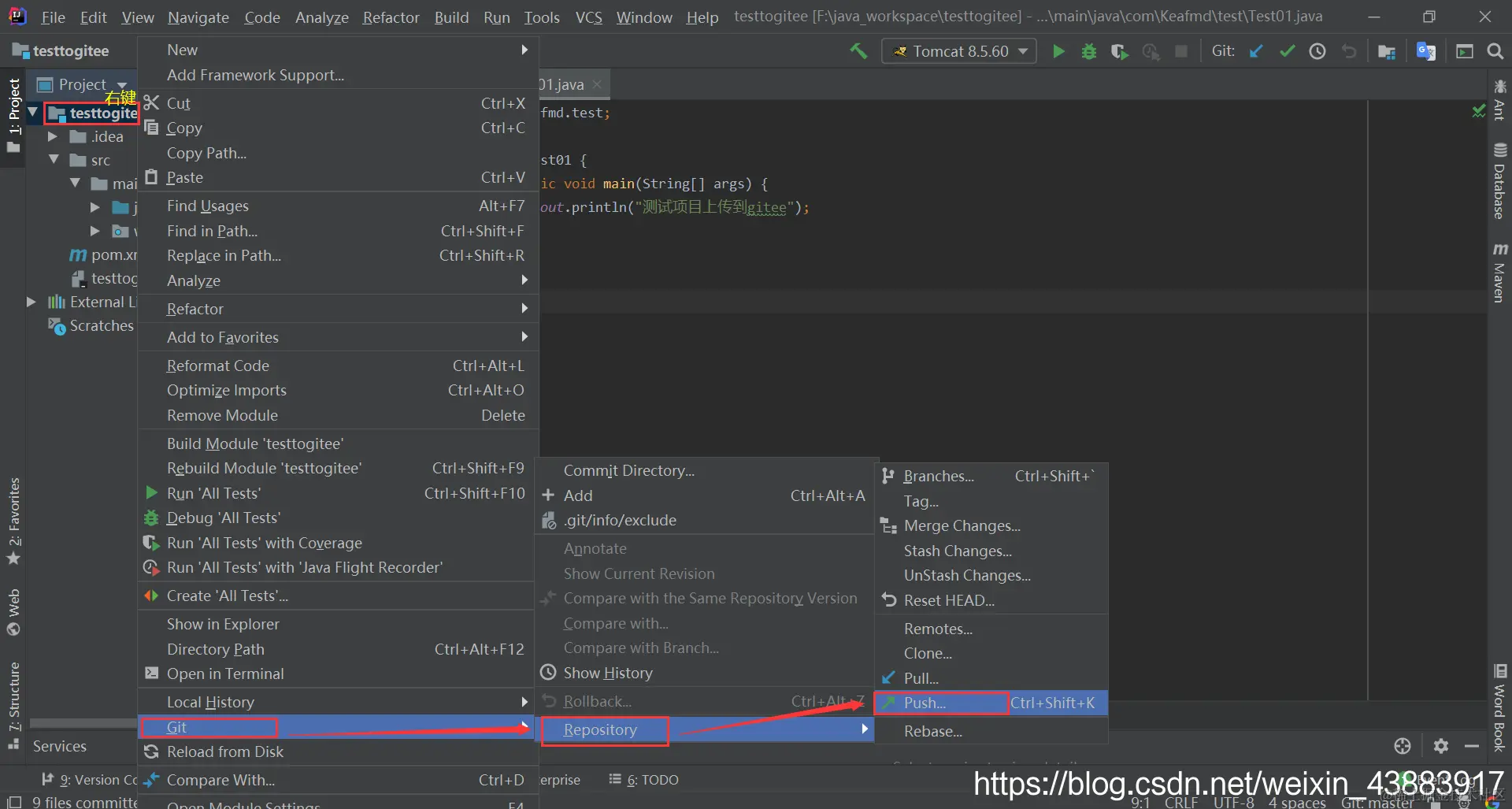Open the Favorites tool window
The height and width of the screenshot is (809, 1512).
point(13,521)
